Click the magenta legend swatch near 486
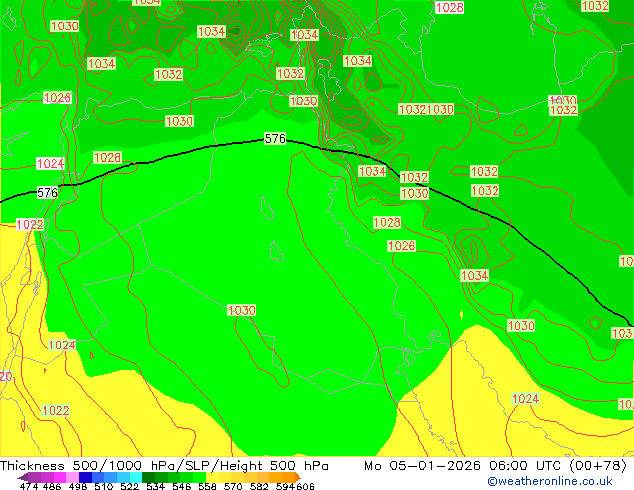Image resolution: width=634 pixels, height=490 pixels. click(x=60, y=477)
